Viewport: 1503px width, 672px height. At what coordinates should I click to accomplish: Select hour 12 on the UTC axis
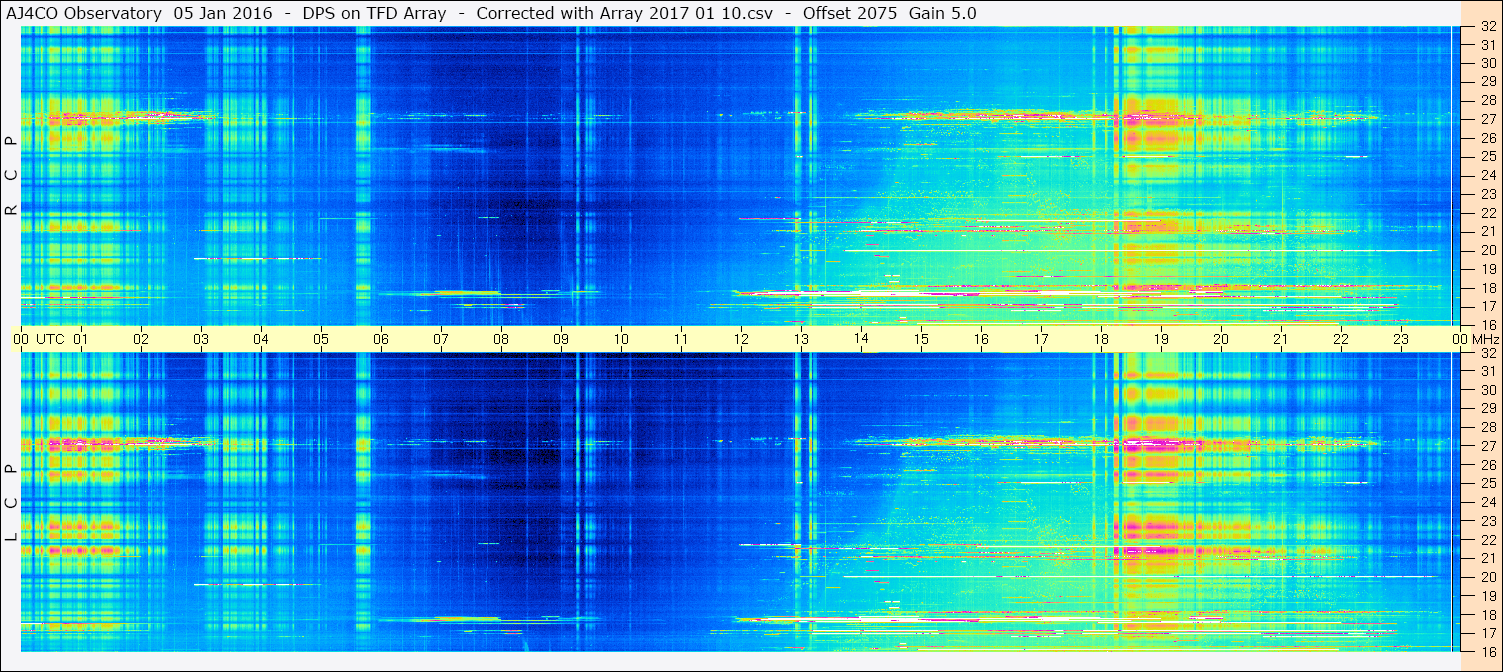[x=741, y=339]
